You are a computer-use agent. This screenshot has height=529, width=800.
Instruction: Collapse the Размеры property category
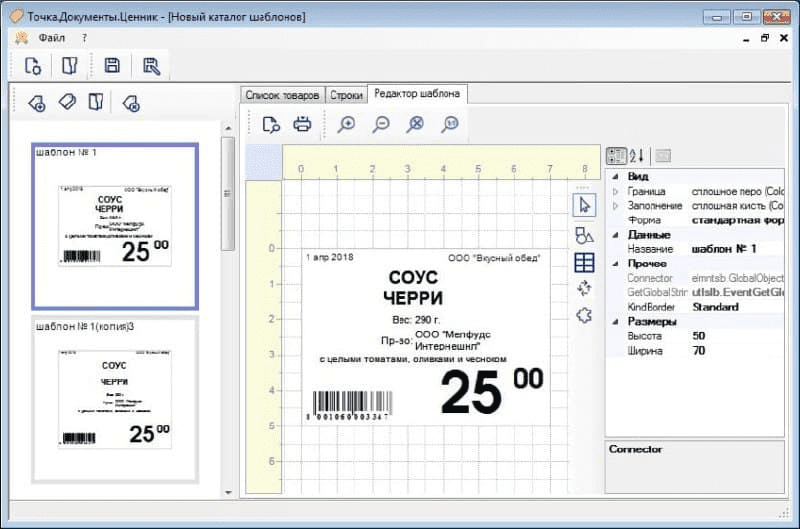tap(613, 322)
